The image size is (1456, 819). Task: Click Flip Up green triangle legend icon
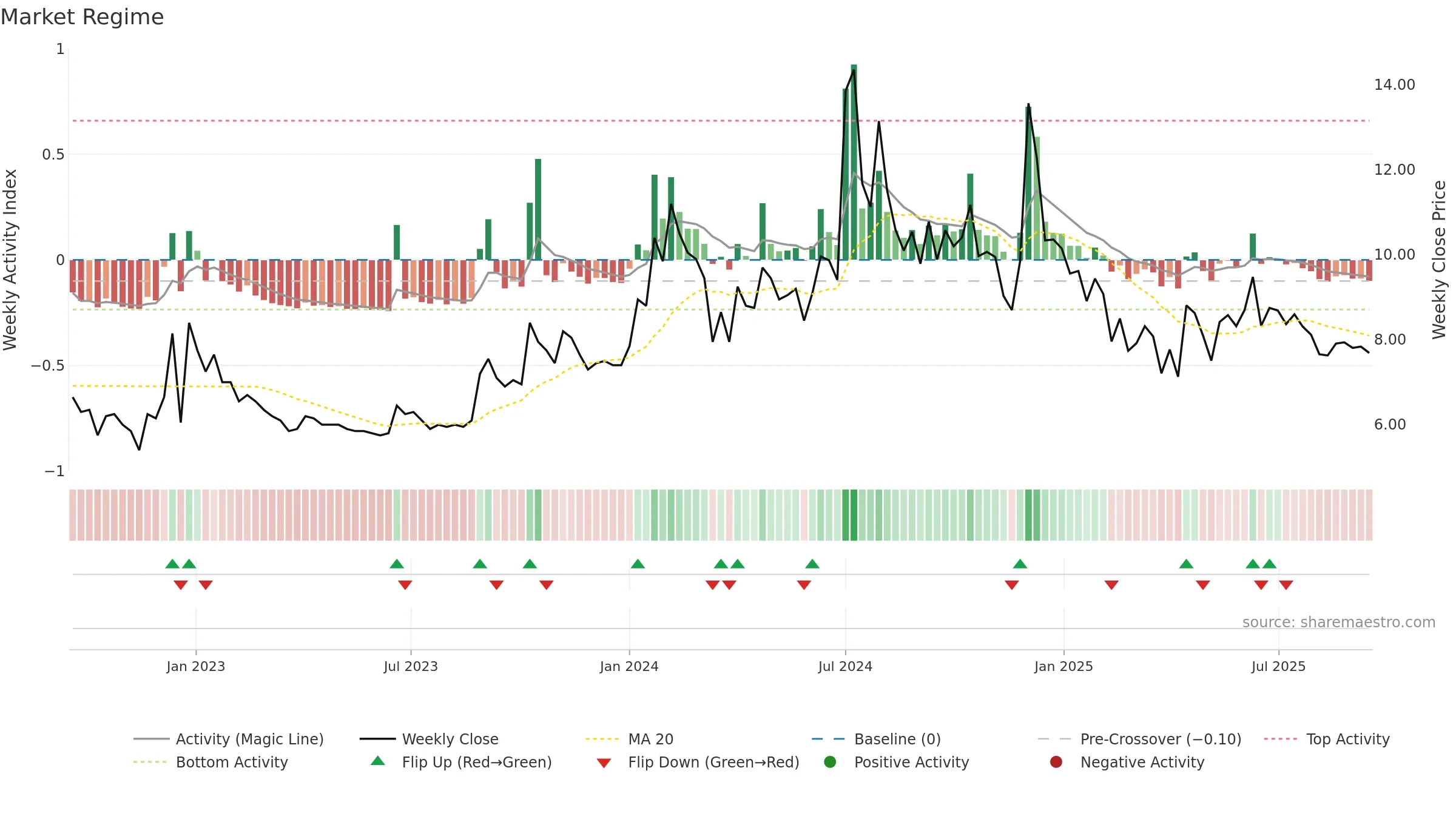[378, 761]
